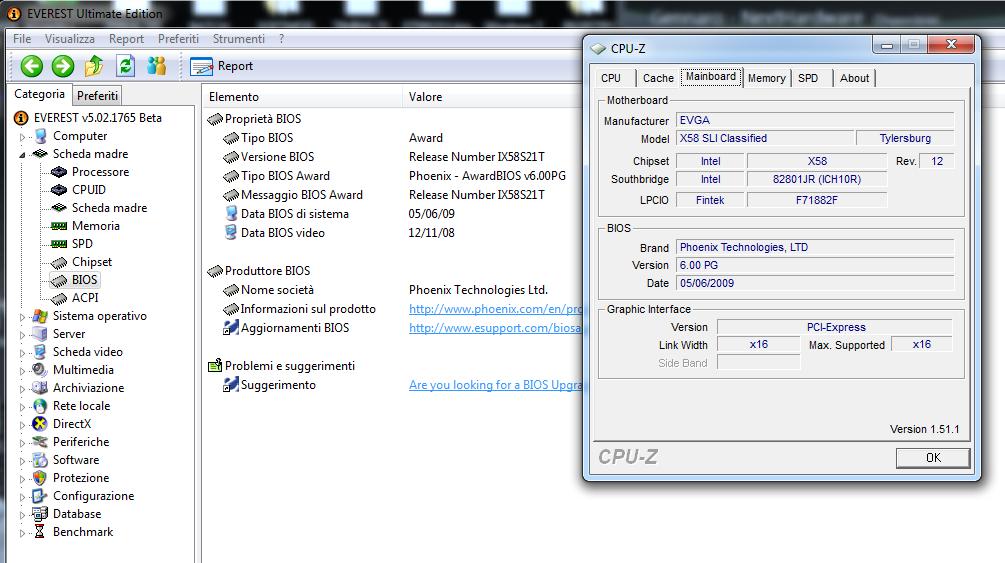Click OK button in CPU-Z window
The image size is (1005, 563).
933,458
